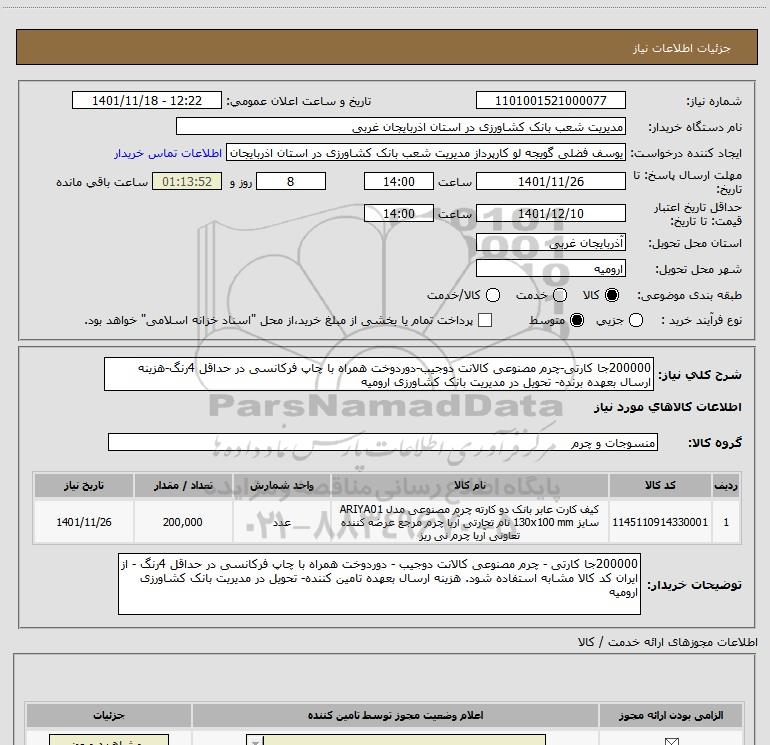
Task: Click the تاریخ نیاز column header
Action: [83, 486]
